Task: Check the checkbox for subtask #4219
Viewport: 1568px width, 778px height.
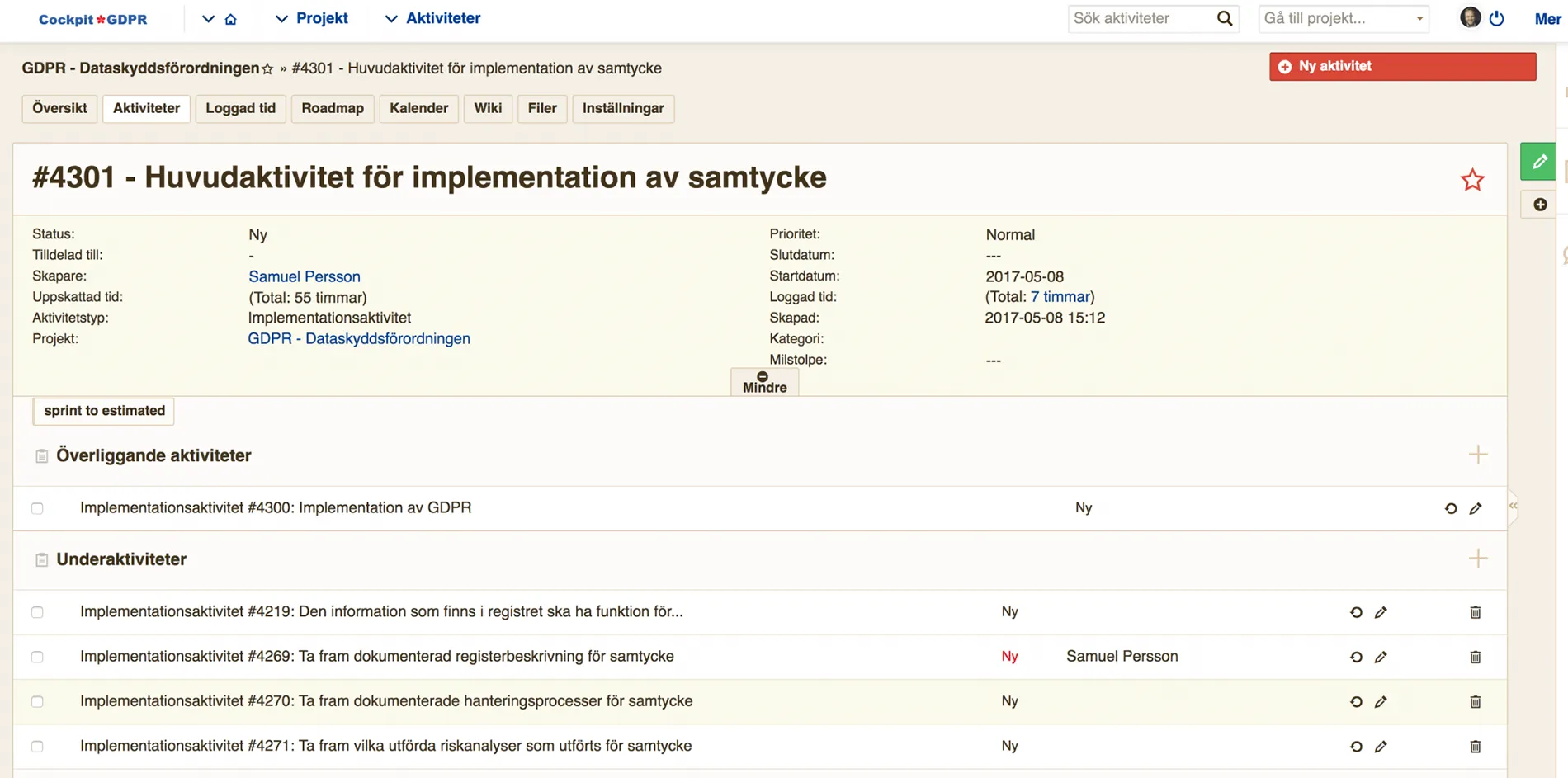Action: (x=37, y=612)
